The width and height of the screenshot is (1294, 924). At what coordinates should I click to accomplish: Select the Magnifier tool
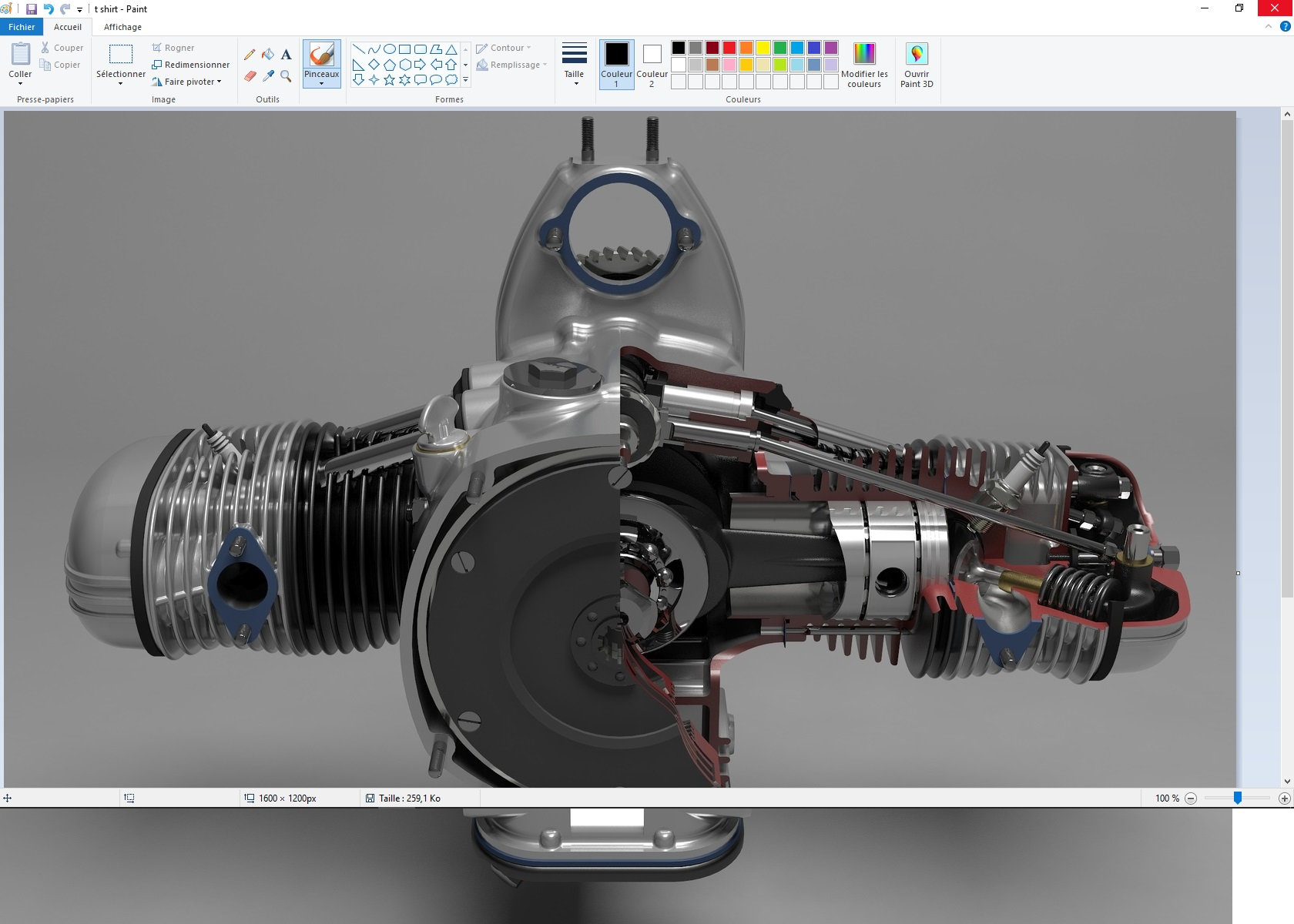click(286, 75)
